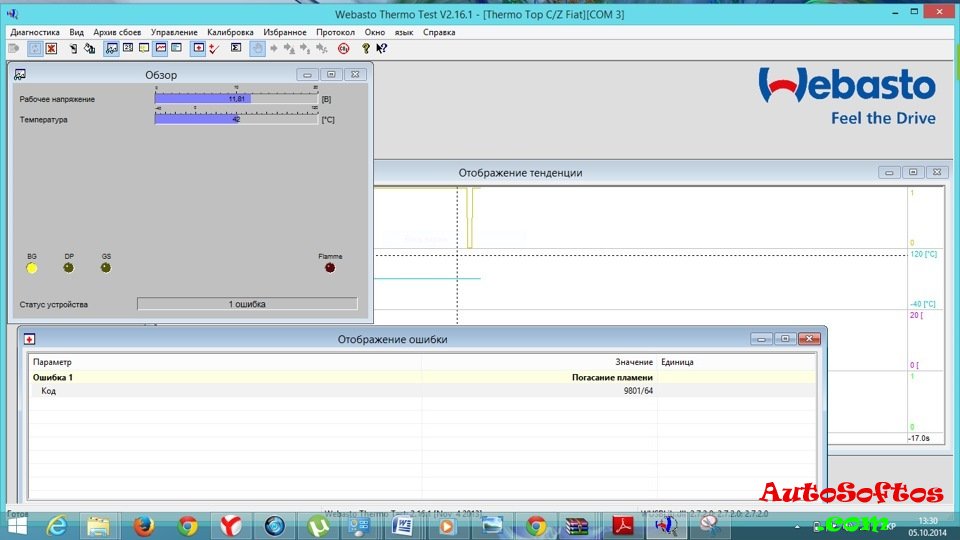
Task: Click the '1 ошибка' device status field
Action: tap(247, 304)
